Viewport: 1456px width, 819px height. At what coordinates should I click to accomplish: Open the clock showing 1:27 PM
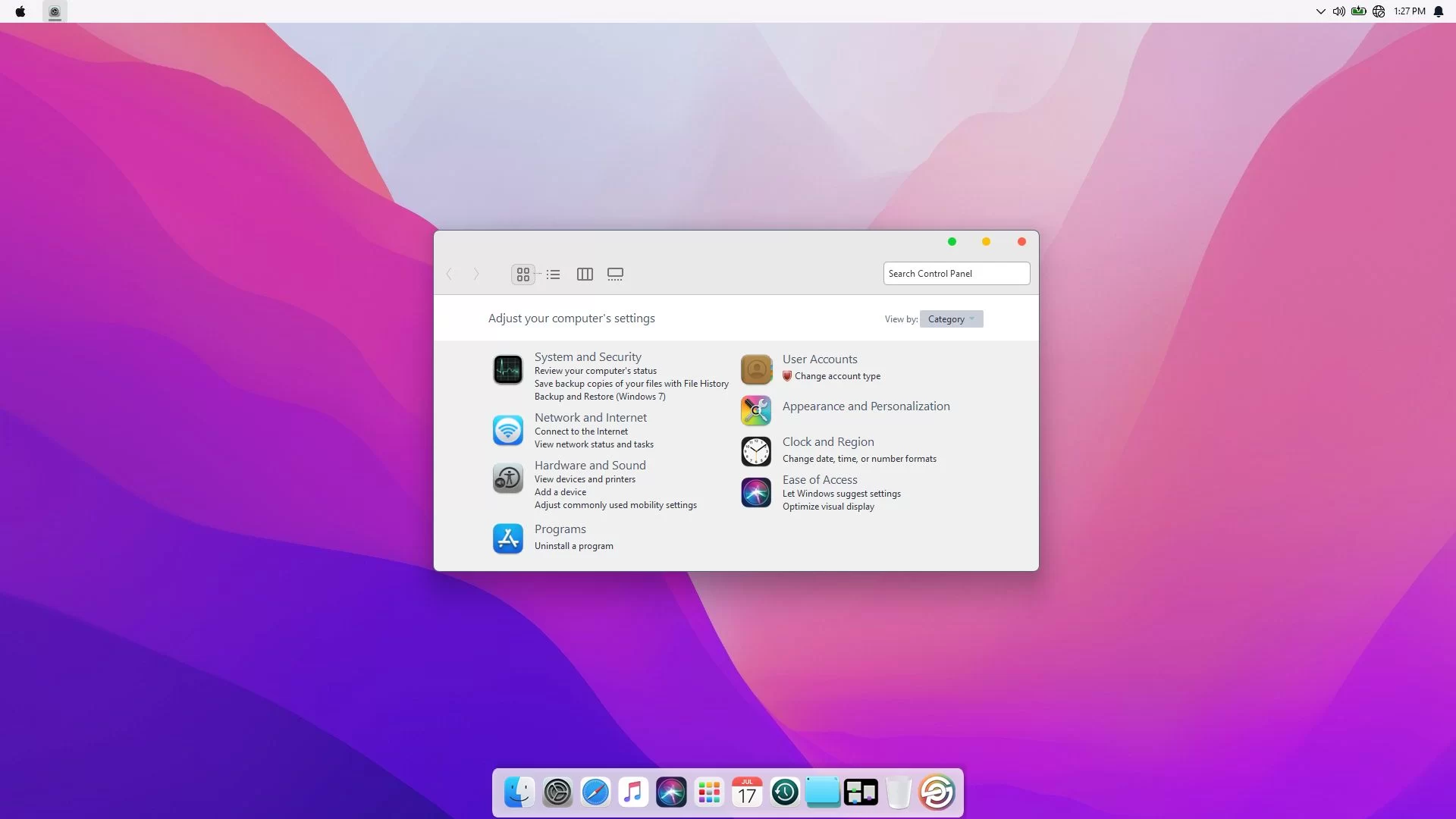(1409, 11)
